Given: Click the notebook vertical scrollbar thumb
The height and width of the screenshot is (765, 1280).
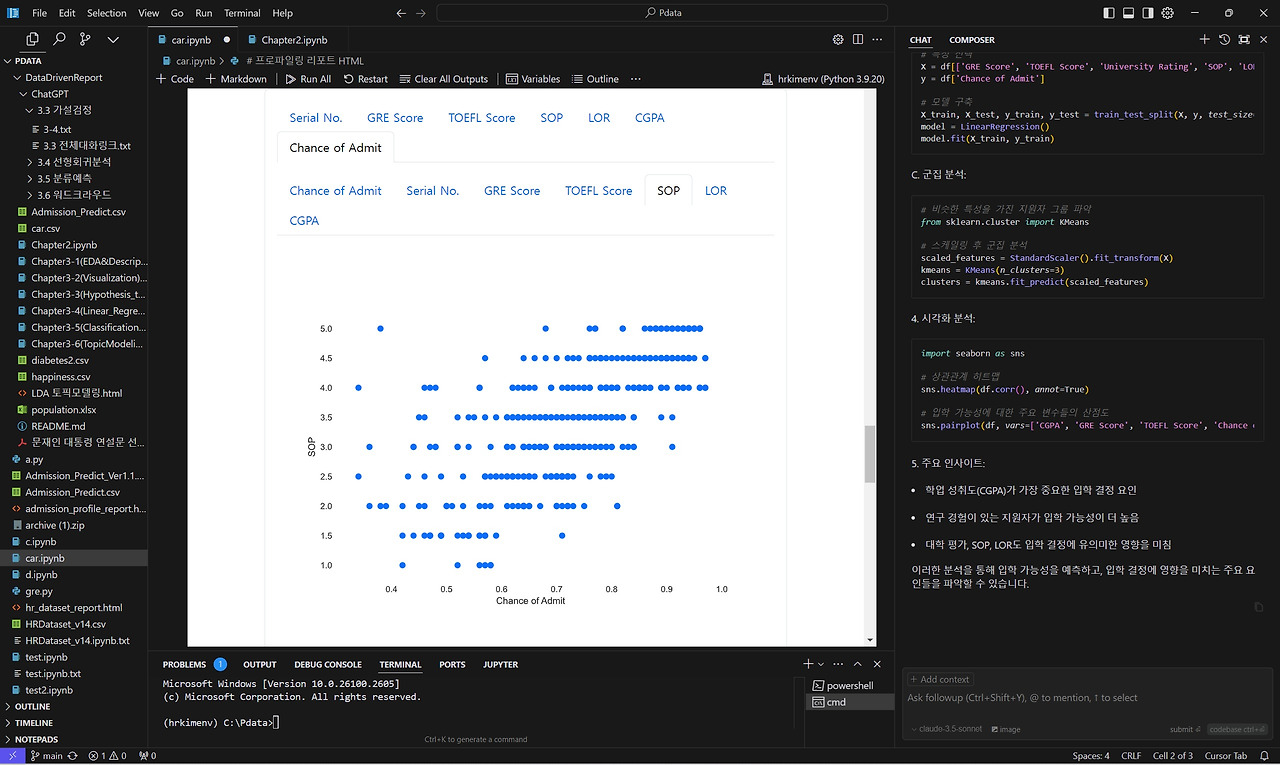Looking at the screenshot, I should 870,454.
